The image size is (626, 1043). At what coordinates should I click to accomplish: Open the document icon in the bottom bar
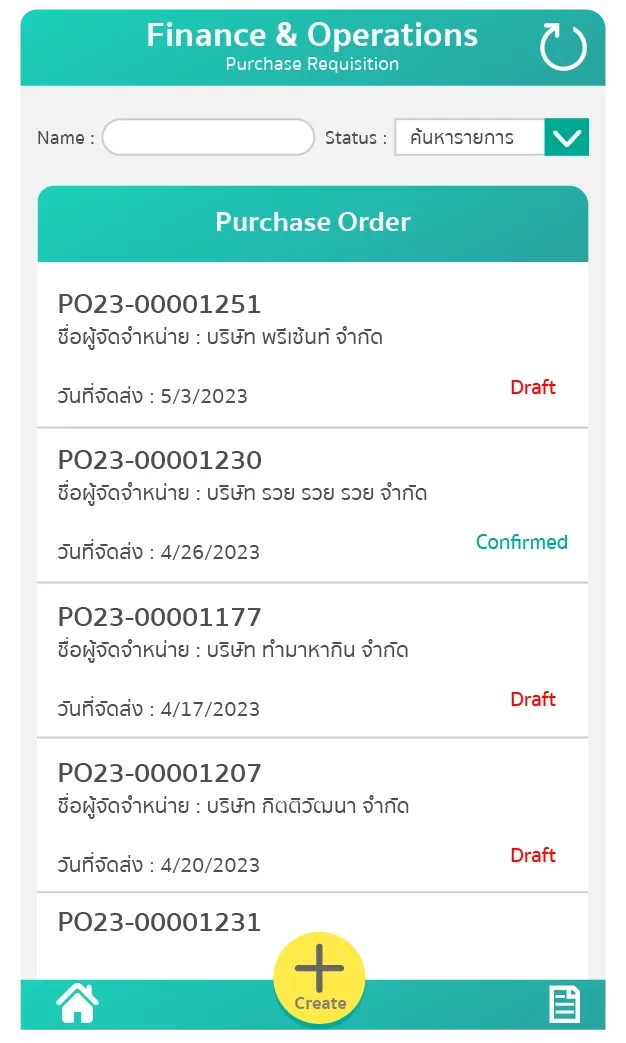(563, 1003)
